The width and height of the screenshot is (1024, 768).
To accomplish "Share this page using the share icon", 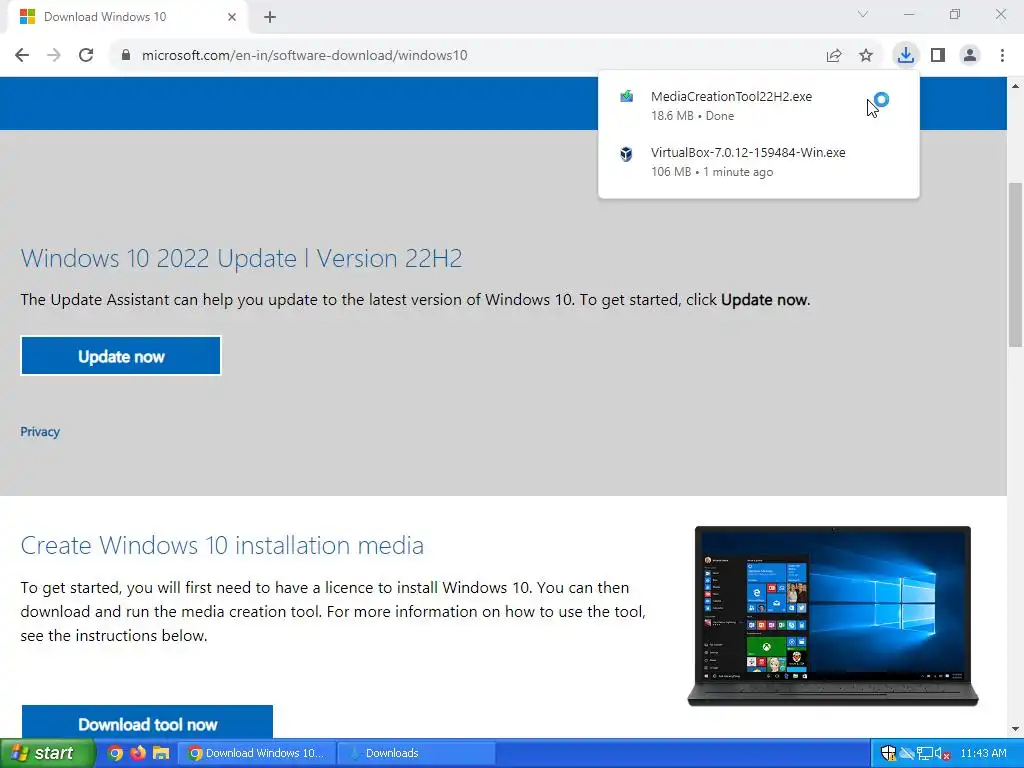I will 834,56.
